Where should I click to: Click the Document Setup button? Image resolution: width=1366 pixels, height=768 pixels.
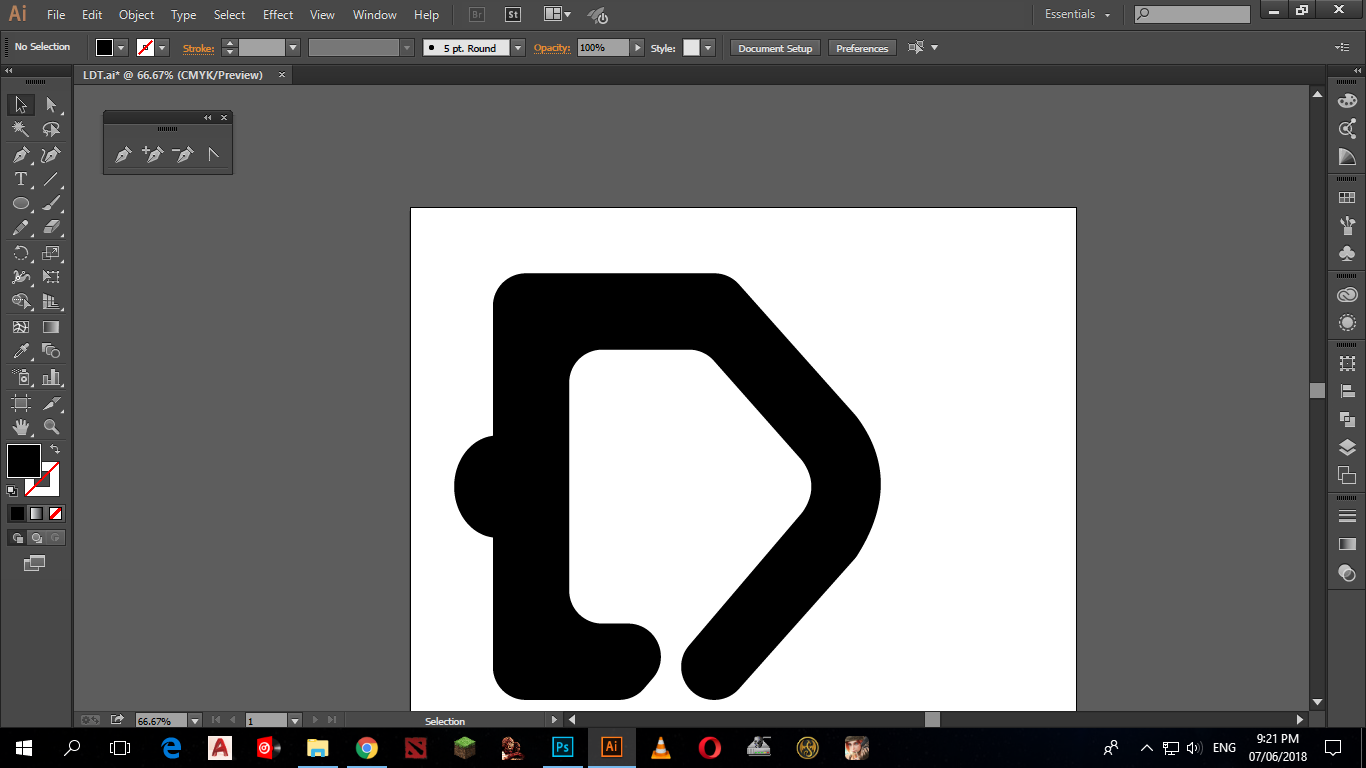point(775,48)
